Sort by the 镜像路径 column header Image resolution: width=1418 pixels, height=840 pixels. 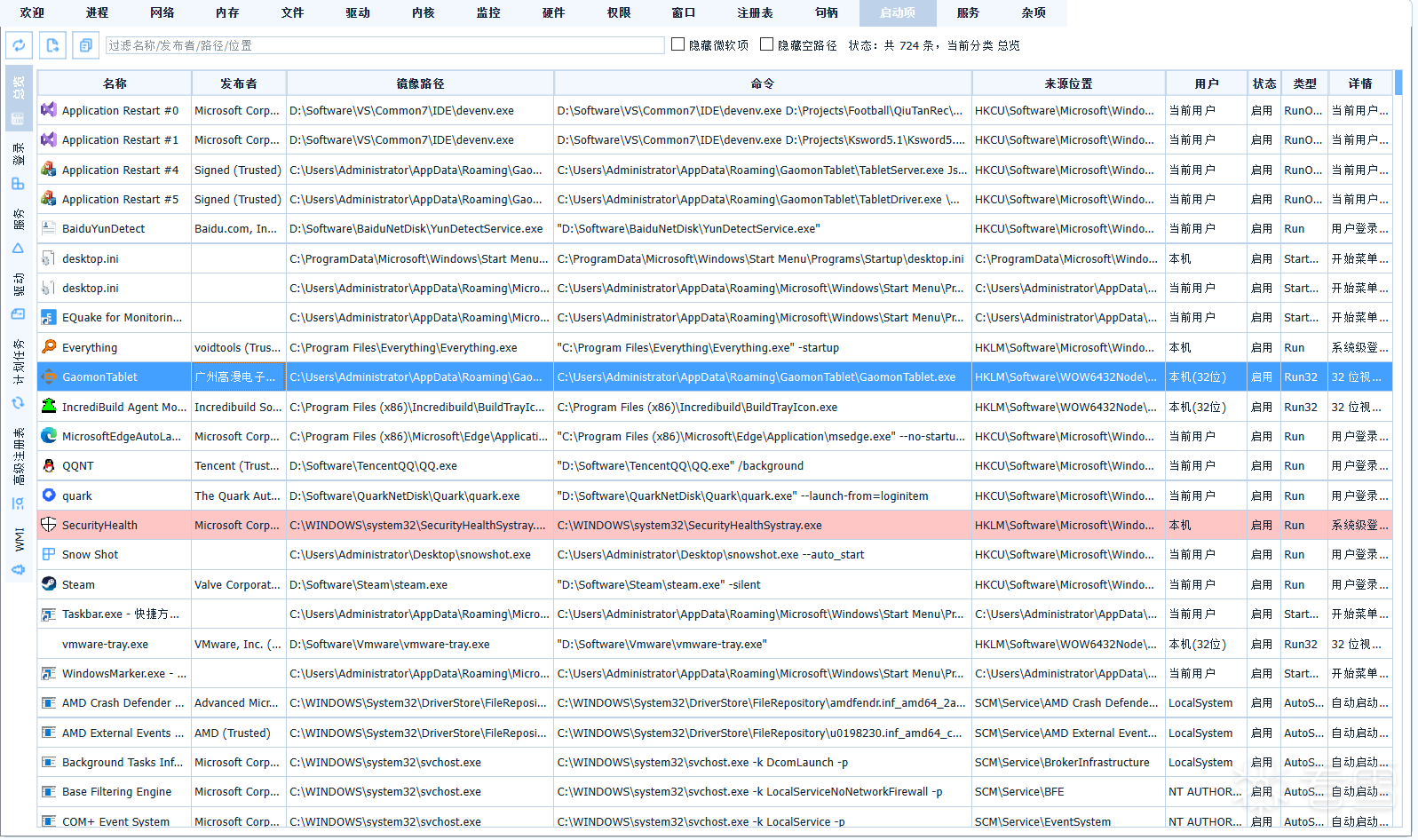click(420, 83)
